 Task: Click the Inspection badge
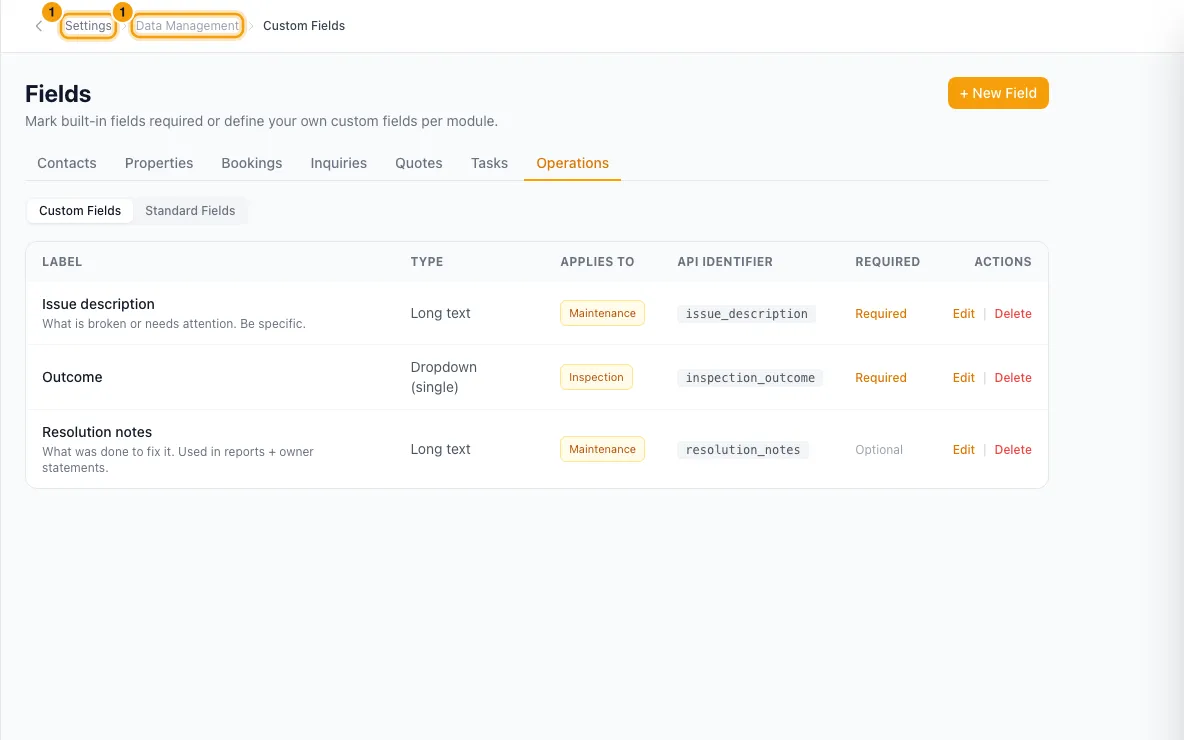pos(596,378)
